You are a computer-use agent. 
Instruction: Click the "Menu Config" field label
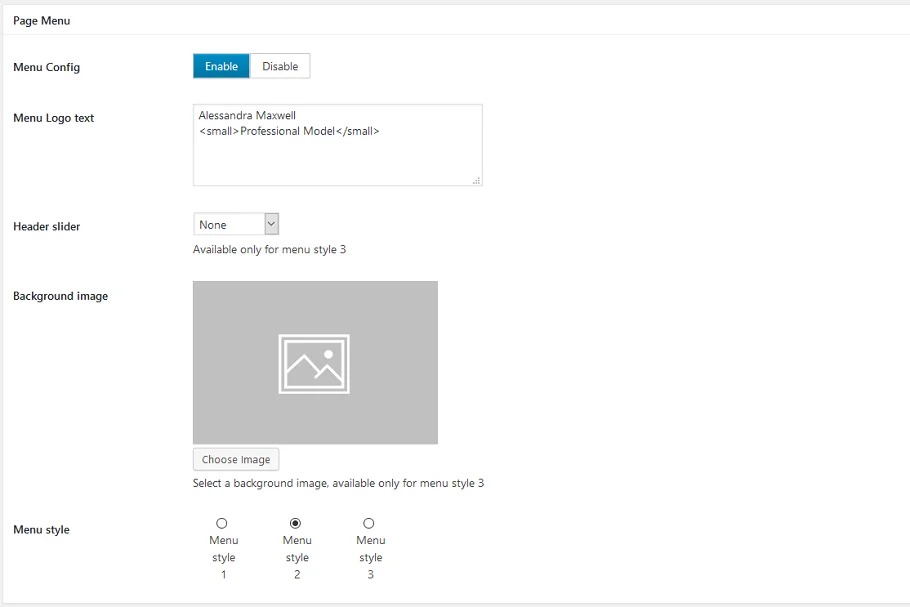click(46, 67)
